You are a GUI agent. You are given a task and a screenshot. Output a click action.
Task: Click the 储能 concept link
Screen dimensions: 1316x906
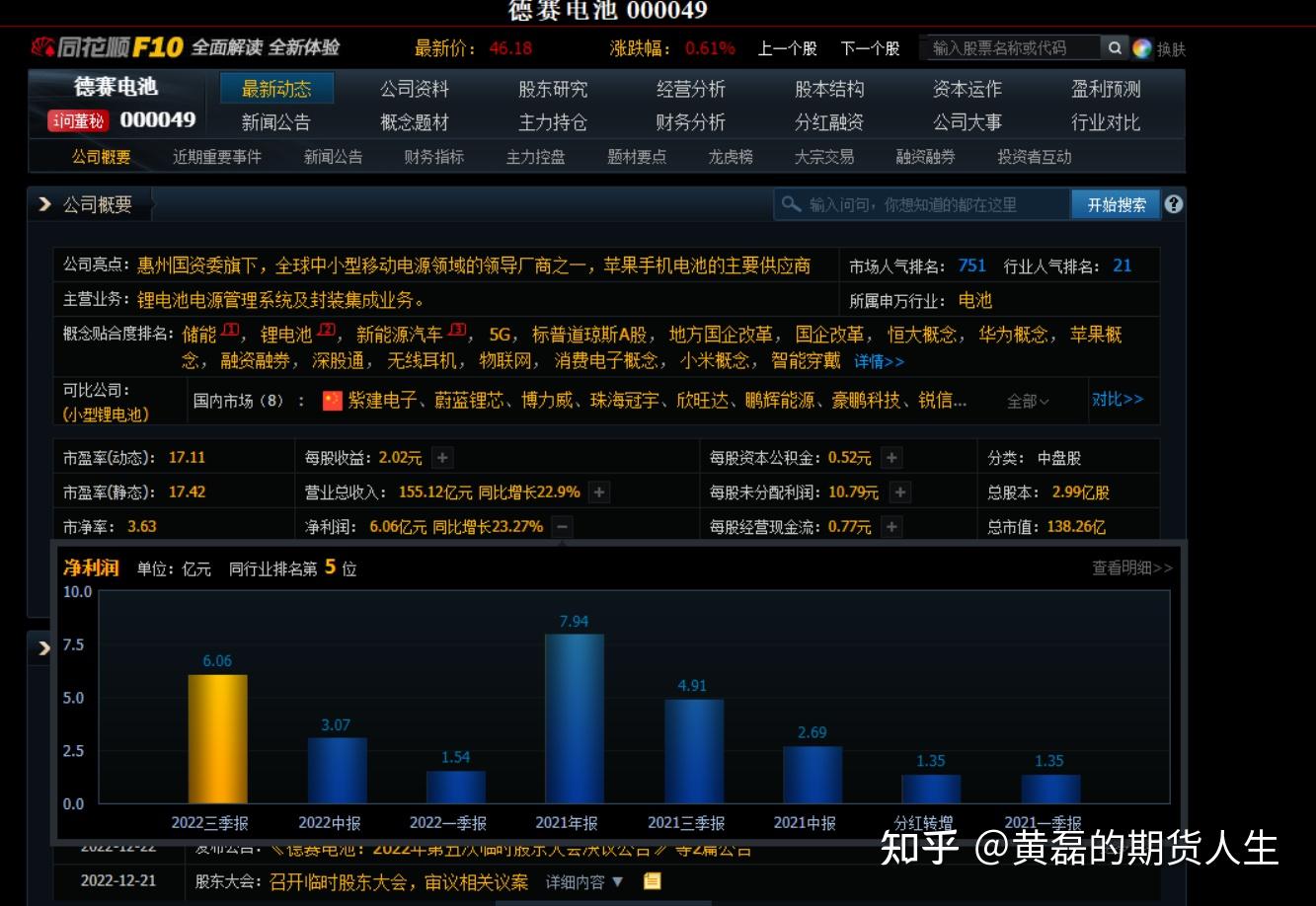[199, 335]
